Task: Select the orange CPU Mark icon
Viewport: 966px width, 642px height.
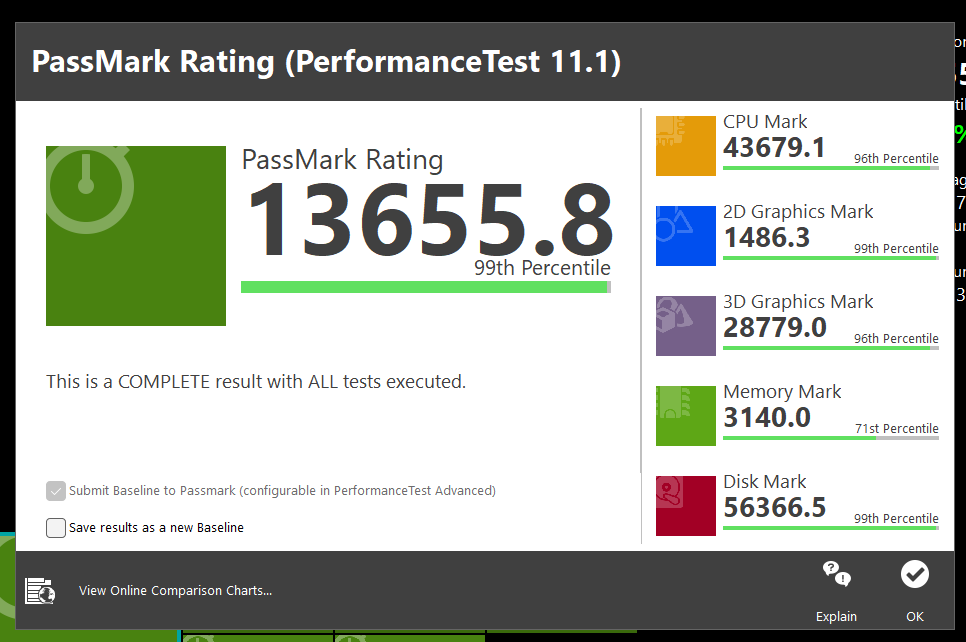Action: point(686,145)
